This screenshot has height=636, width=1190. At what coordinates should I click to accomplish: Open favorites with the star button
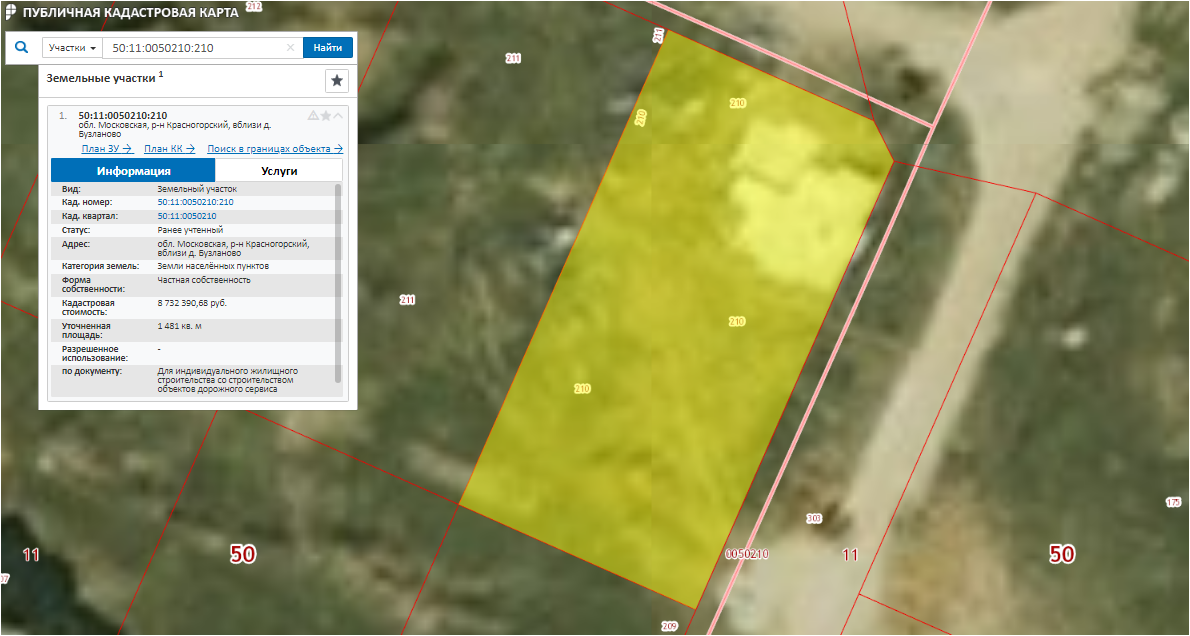click(337, 81)
